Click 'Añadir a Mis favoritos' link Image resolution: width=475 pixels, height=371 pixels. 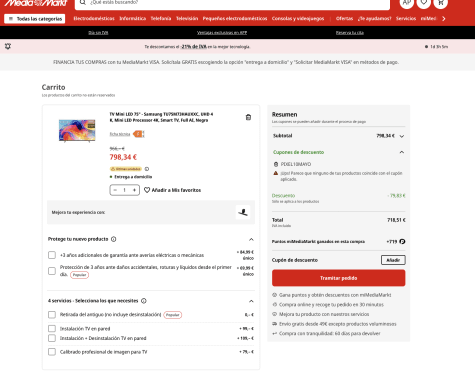(172, 190)
